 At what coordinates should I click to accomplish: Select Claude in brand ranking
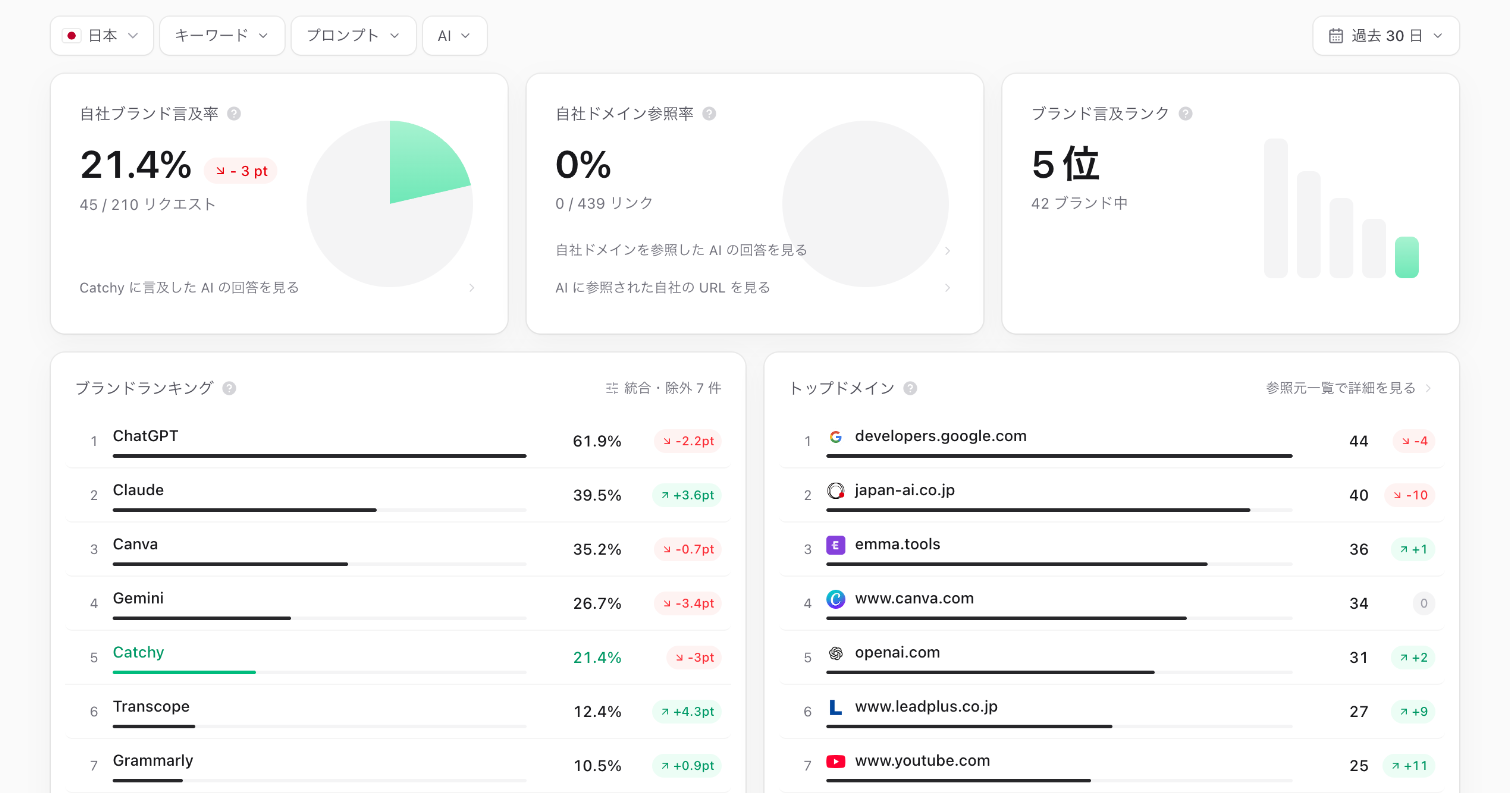pos(398,495)
